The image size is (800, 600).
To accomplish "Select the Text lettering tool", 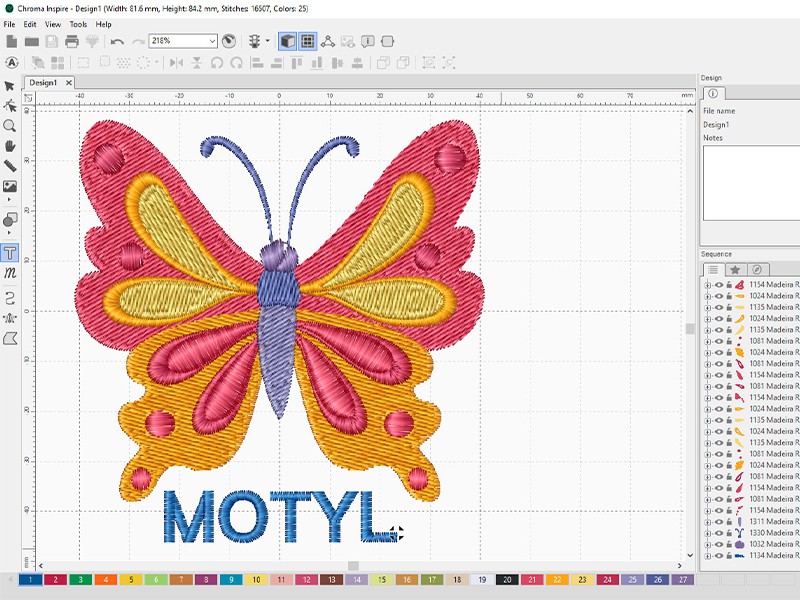I will (x=10, y=252).
